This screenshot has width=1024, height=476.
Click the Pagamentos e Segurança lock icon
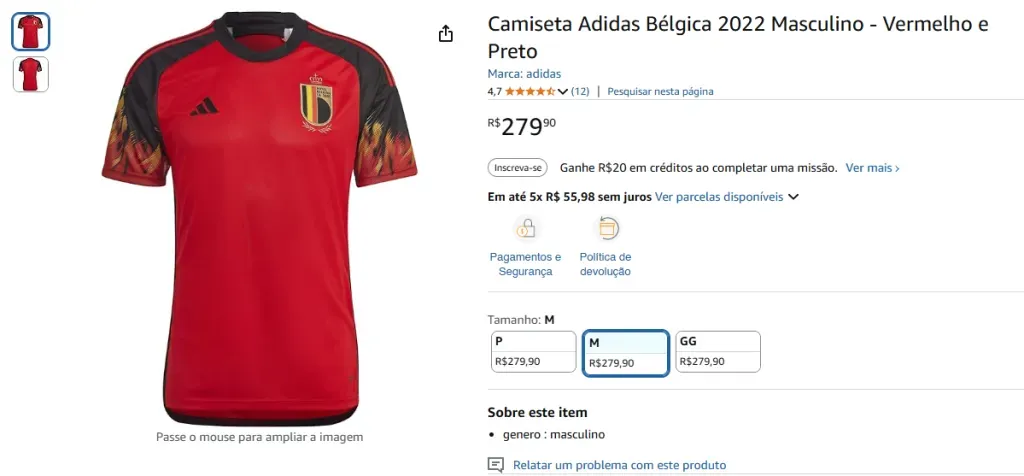click(525, 229)
